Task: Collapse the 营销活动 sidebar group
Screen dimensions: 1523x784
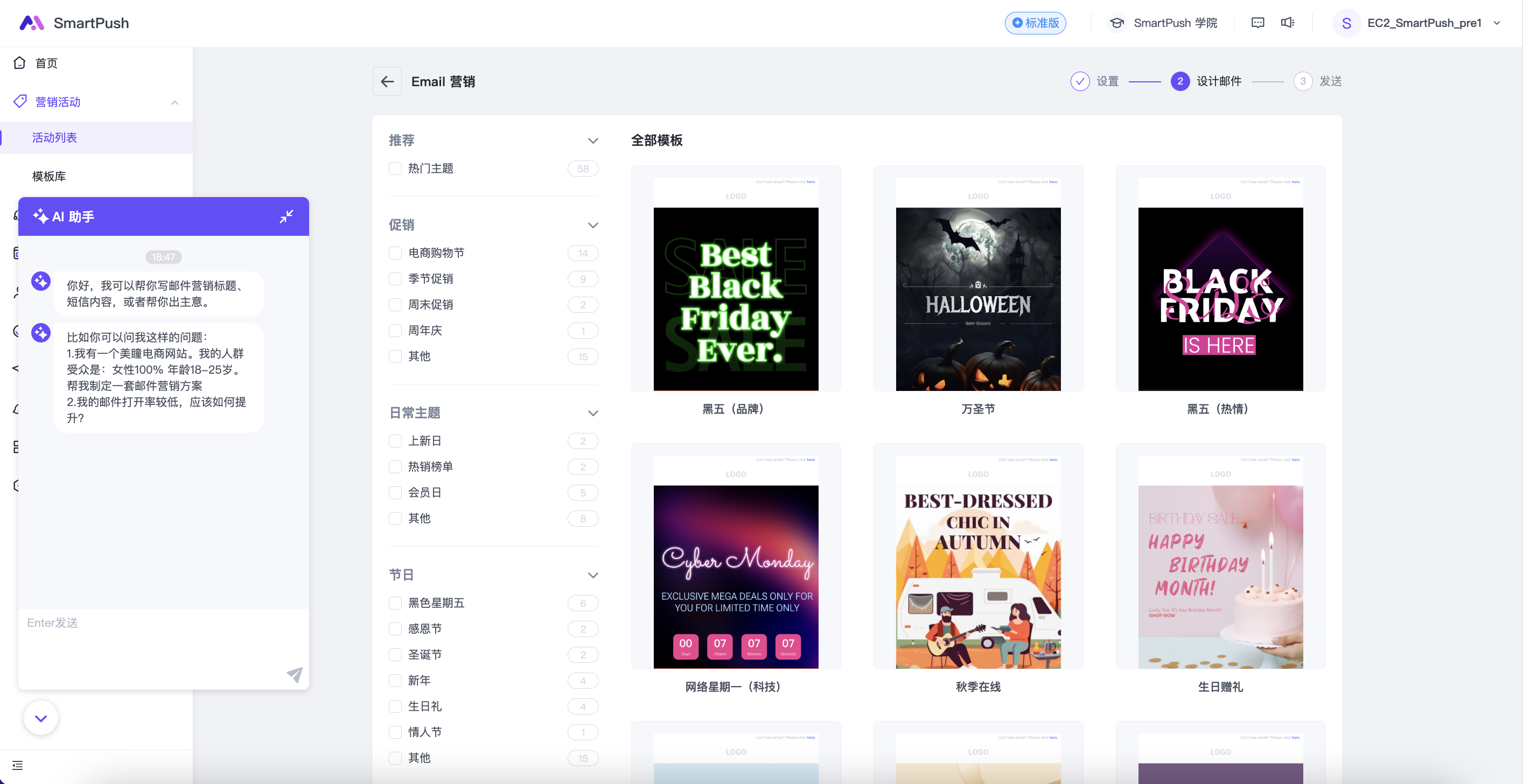Action: (174, 102)
